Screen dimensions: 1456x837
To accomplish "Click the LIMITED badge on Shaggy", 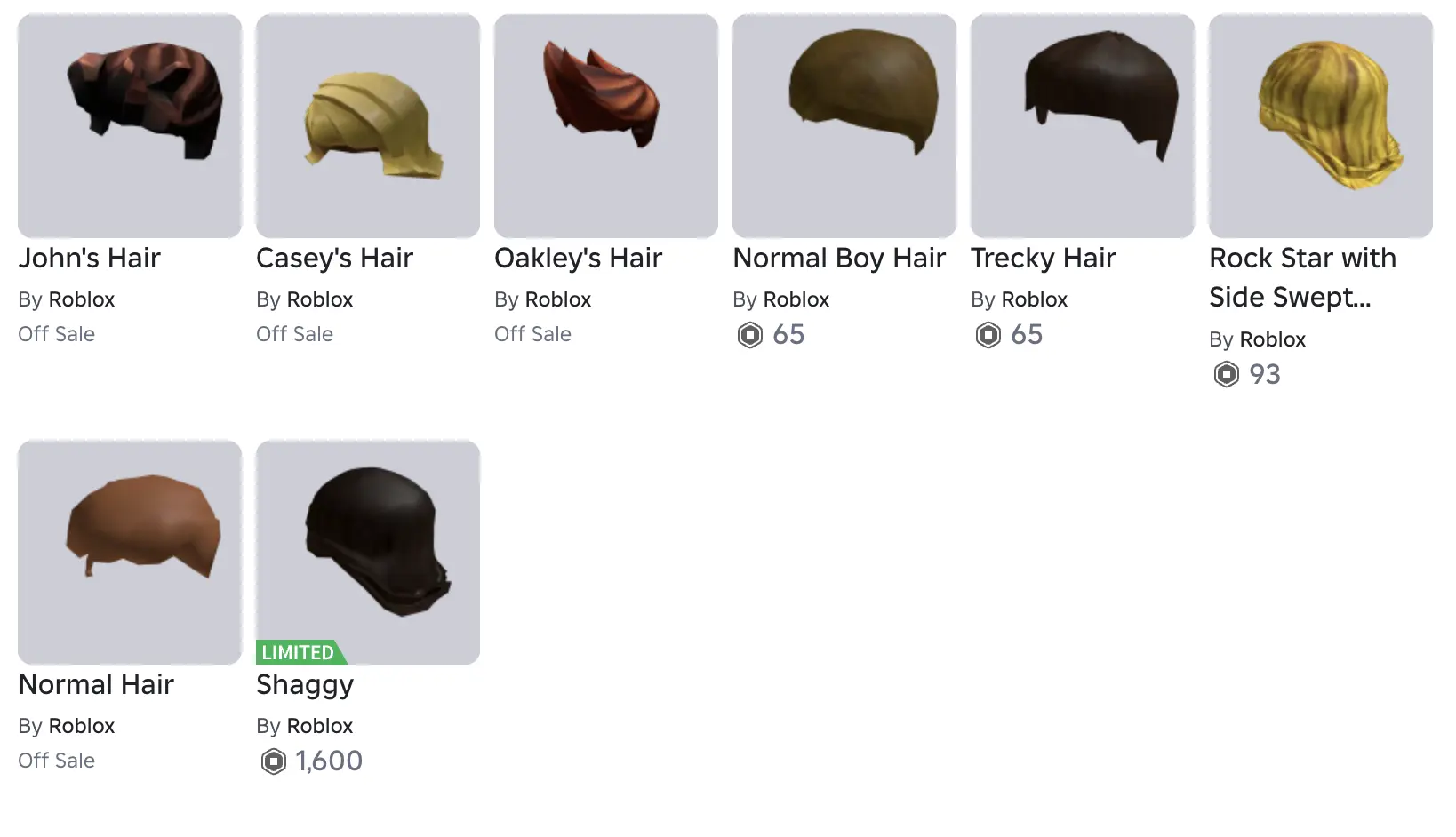I will pyautogui.click(x=300, y=652).
